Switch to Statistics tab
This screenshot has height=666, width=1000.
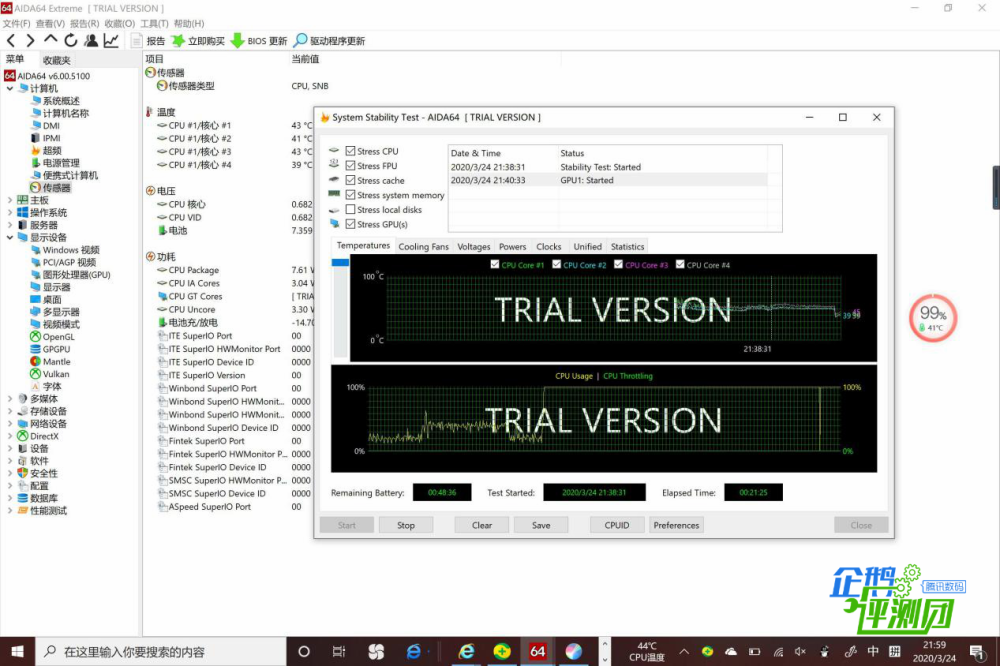pyautogui.click(x=628, y=247)
